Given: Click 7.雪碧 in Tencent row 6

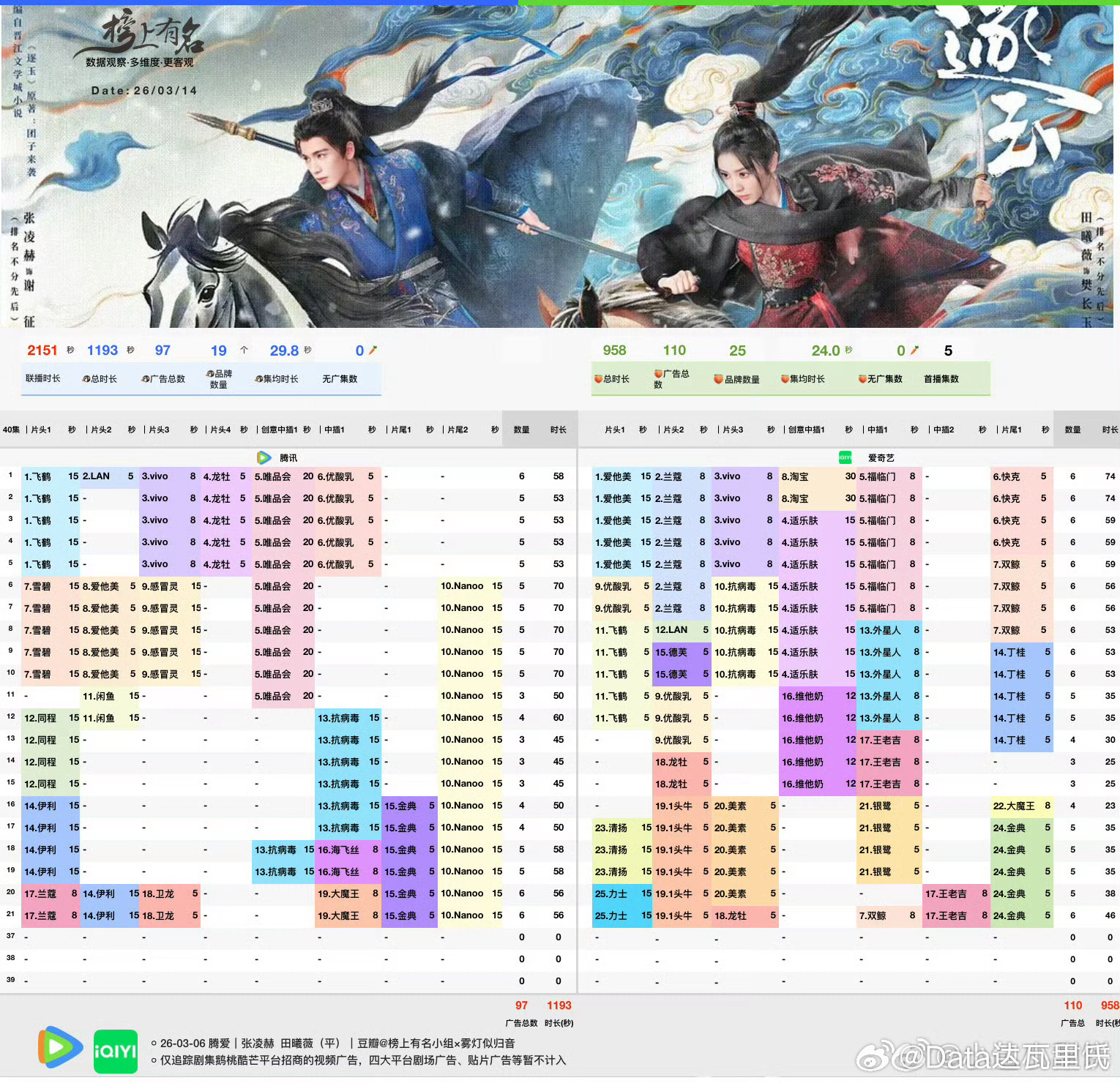Looking at the screenshot, I should (37, 586).
